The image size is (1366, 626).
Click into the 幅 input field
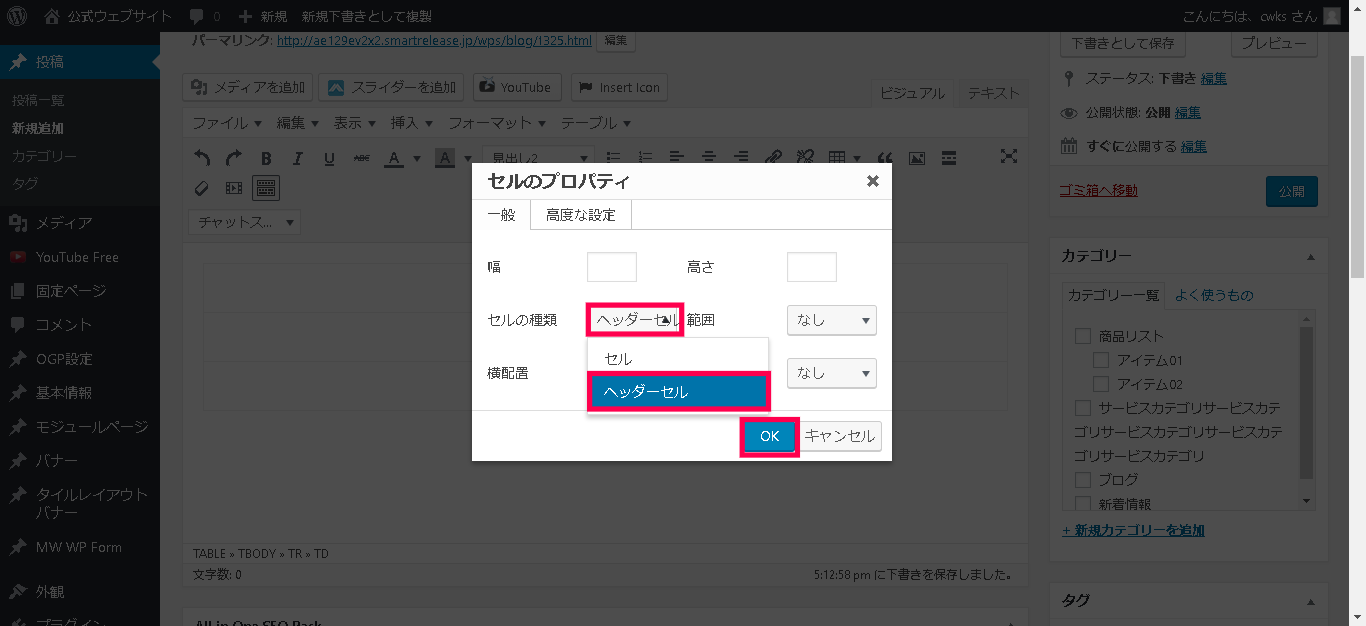pos(611,267)
